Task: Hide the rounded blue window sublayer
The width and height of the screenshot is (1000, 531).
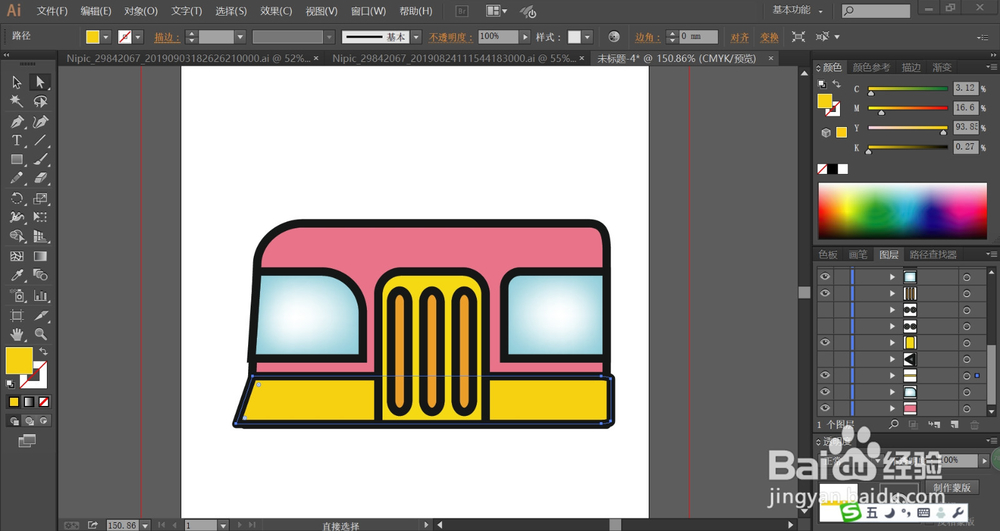Action: 825,391
